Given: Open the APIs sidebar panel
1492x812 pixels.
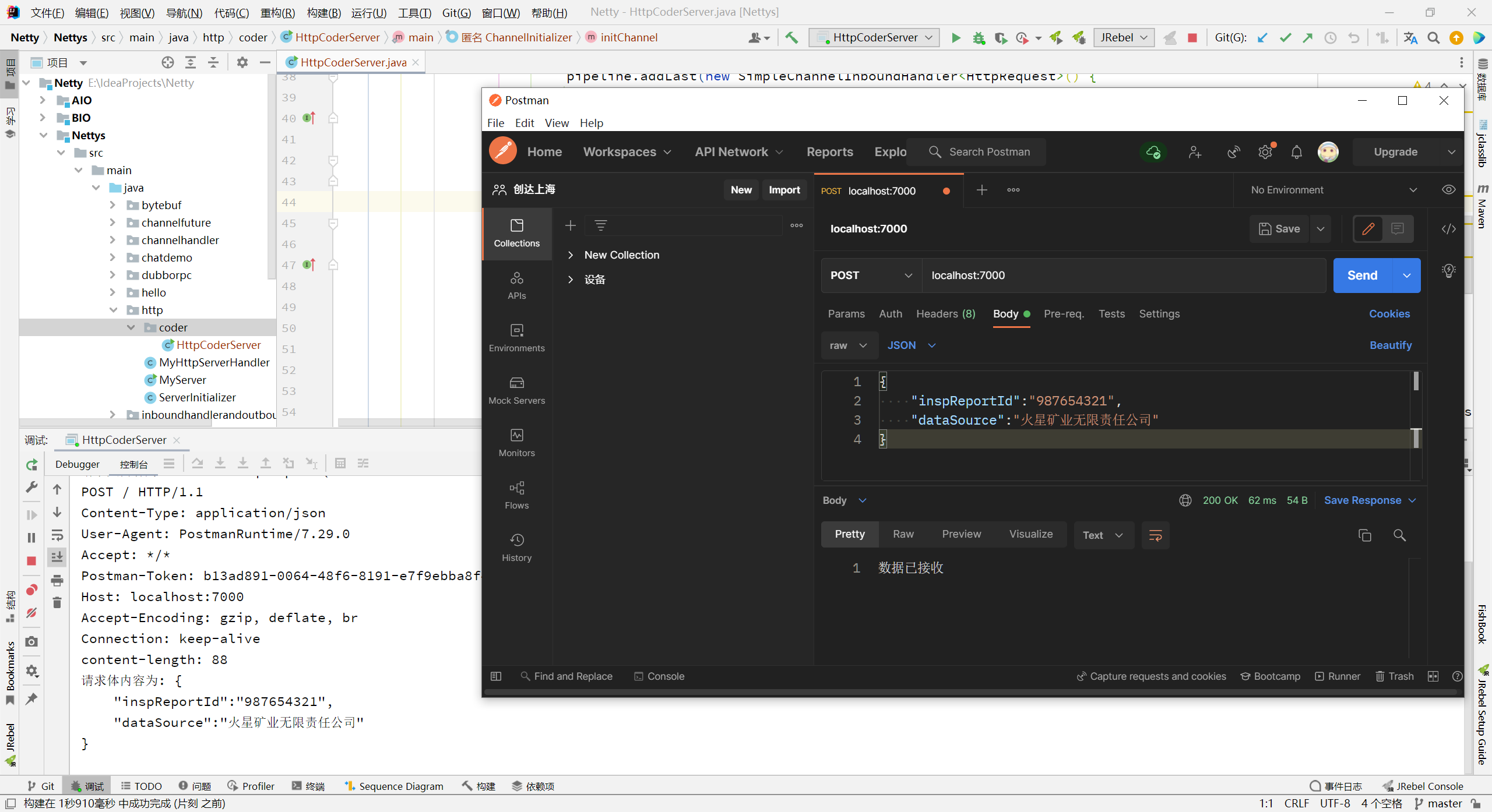Looking at the screenshot, I should (x=517, y=285).
